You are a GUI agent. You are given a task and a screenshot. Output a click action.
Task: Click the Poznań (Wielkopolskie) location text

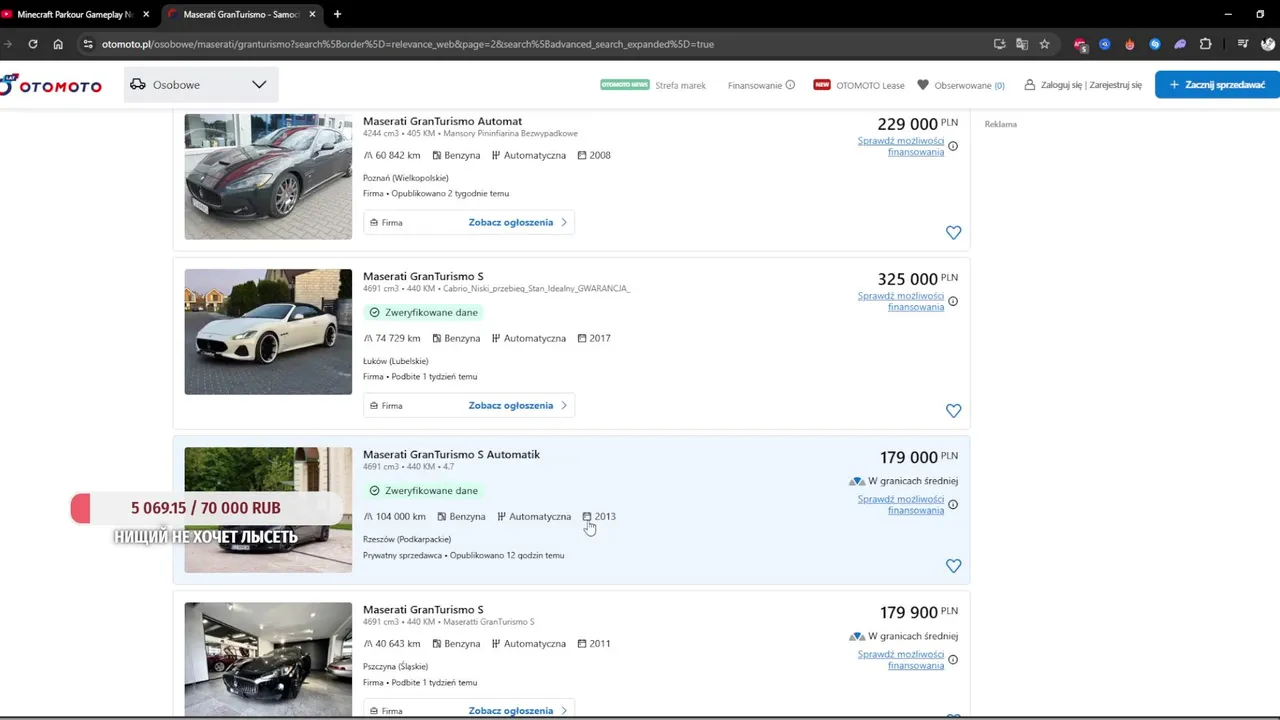click(406, 178)
